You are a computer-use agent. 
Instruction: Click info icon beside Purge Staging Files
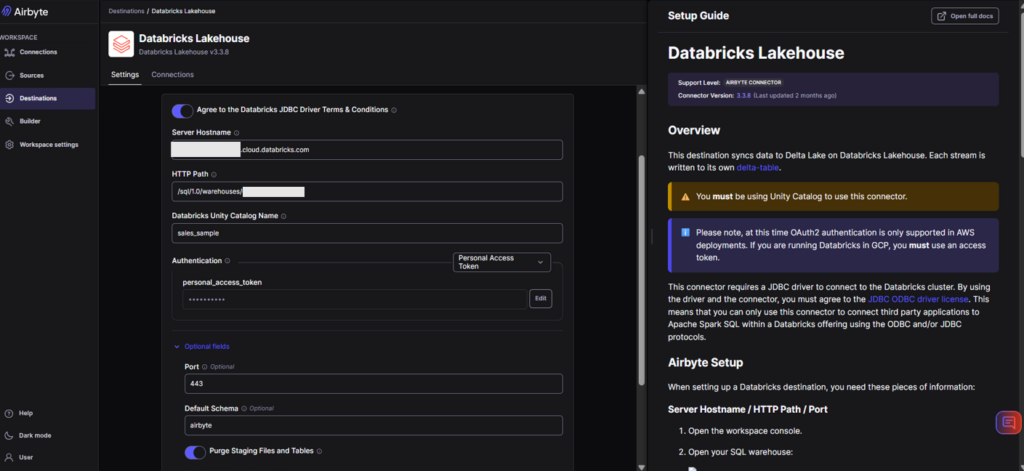click(319, 451)
